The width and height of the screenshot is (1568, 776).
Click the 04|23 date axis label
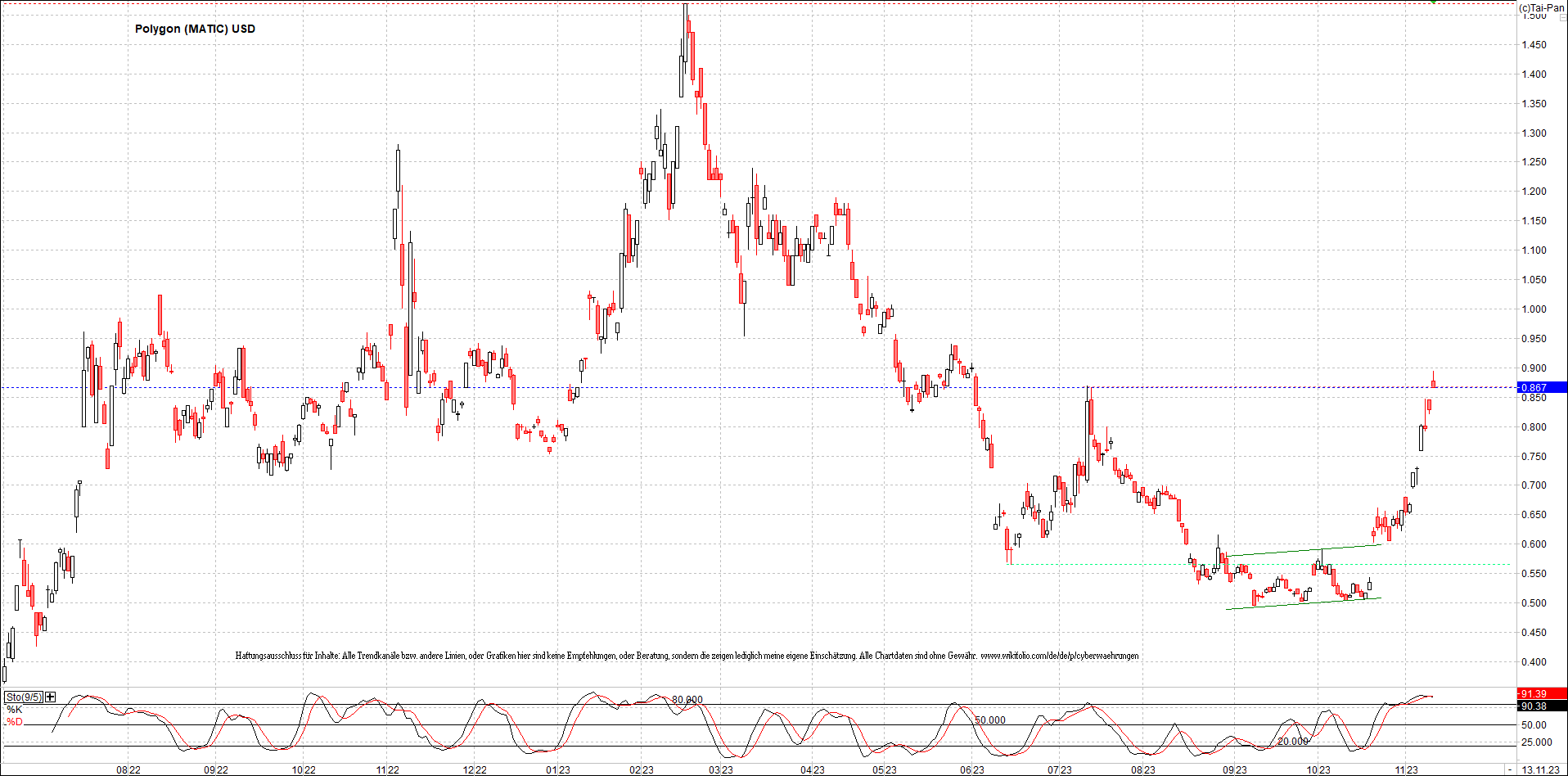(813, 769)
